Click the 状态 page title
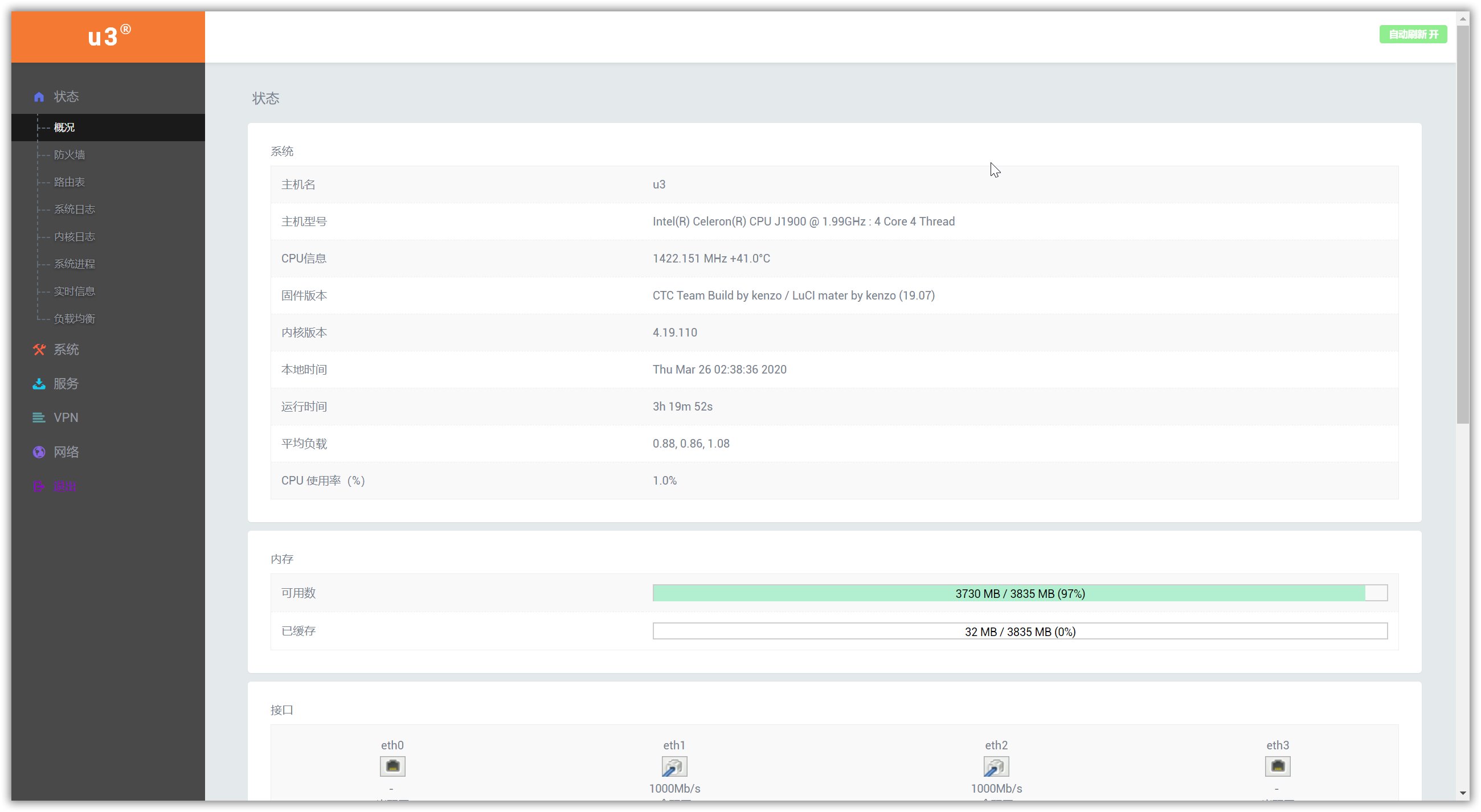 coord(265,99)
